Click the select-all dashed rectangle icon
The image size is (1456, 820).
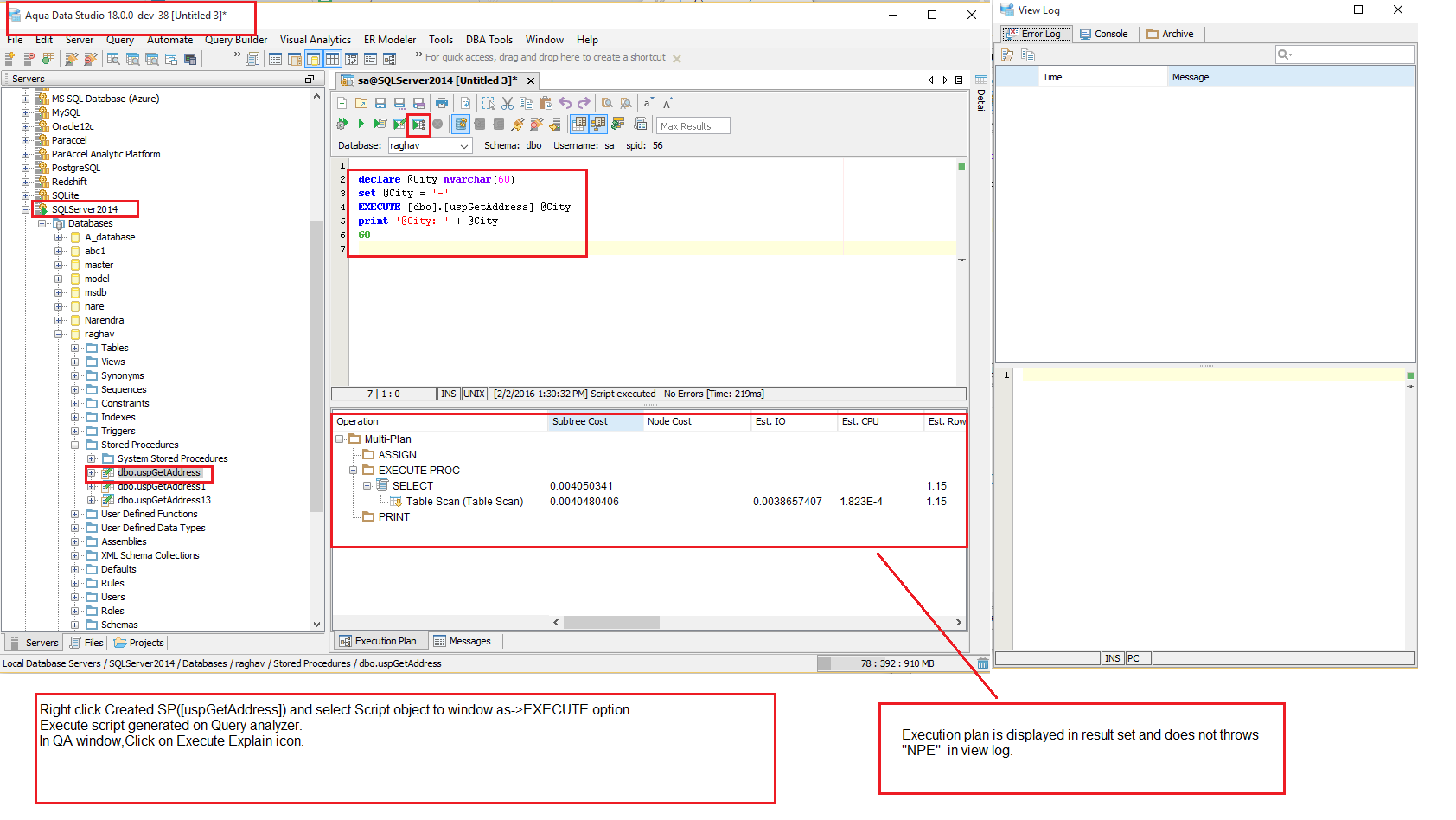click(489, 103)
